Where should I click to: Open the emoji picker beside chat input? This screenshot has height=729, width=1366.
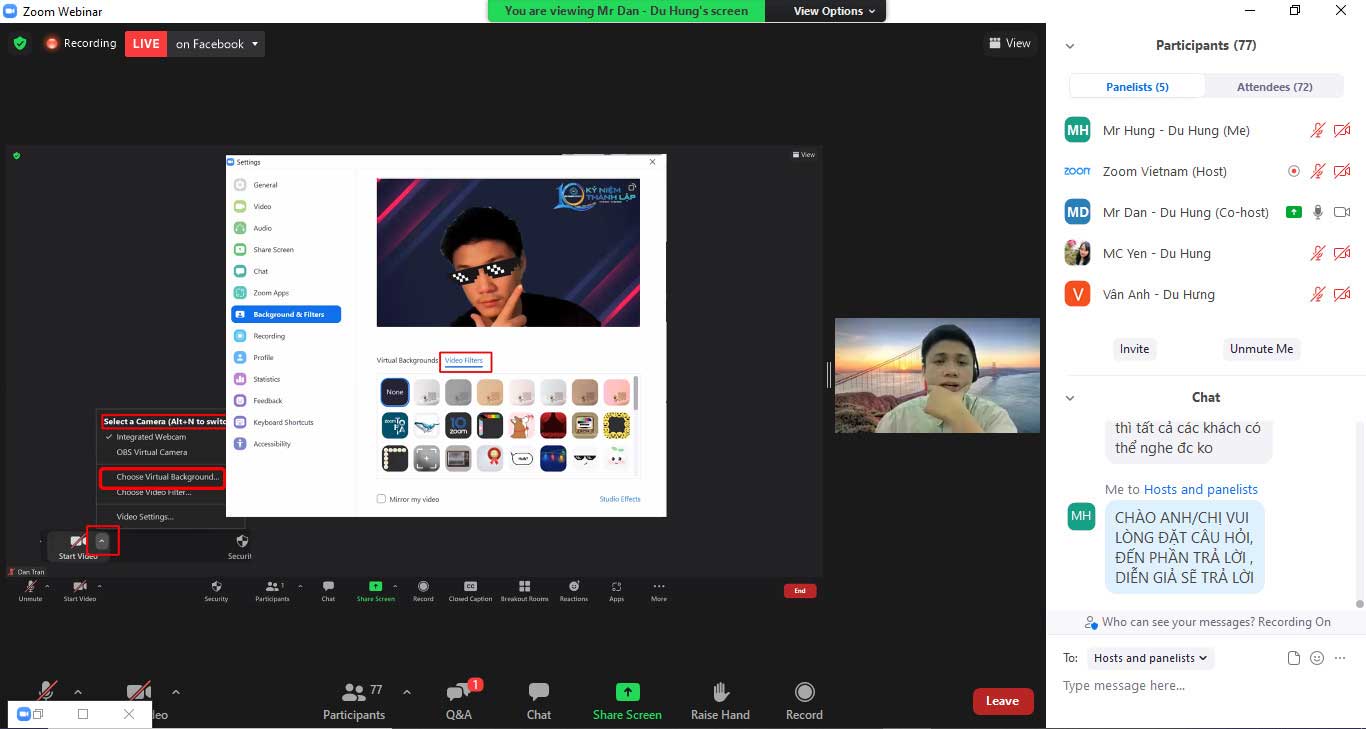(1316, 658)
